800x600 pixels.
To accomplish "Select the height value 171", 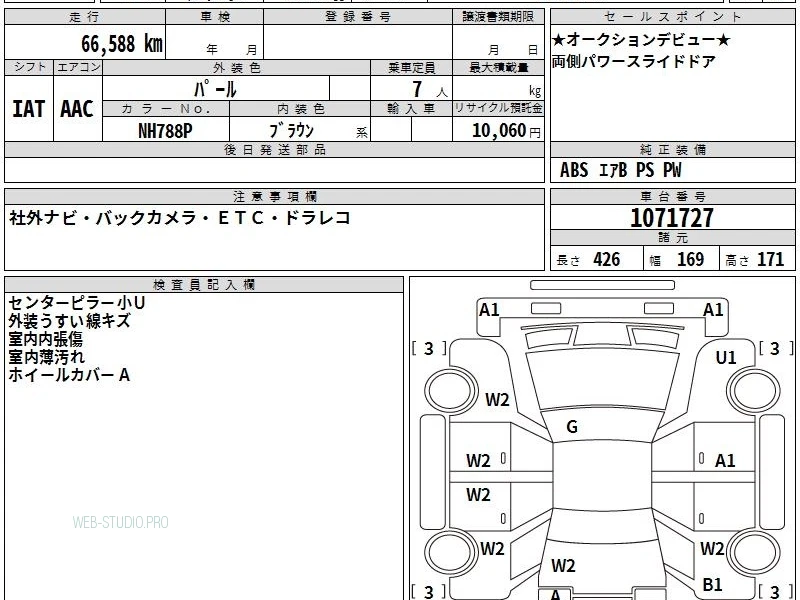I will pyautogui.click(x=770, y=259).
